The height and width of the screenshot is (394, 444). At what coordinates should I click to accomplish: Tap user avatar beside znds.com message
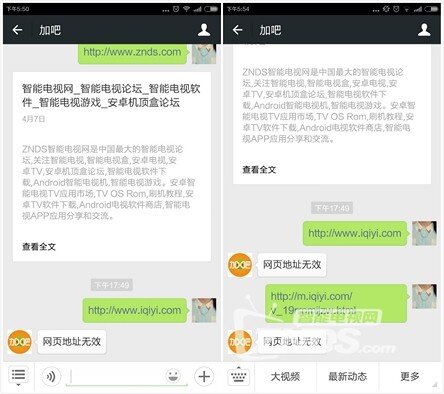[204, 54]
